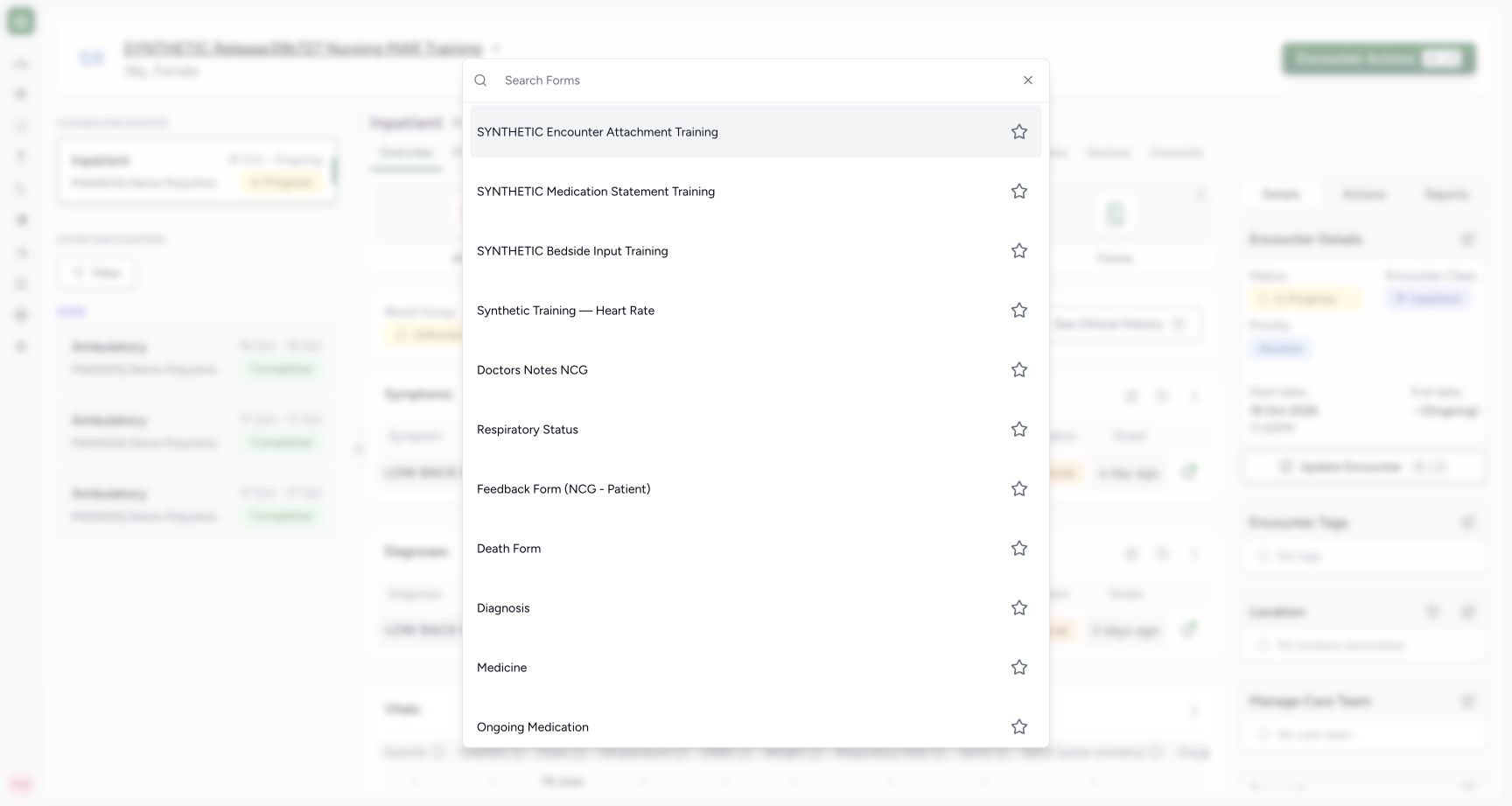The height and width of the screenshot is (806, 1512).
Task: Star the Feedback Form (NCG - Patient)
Action: point(1018,489)
